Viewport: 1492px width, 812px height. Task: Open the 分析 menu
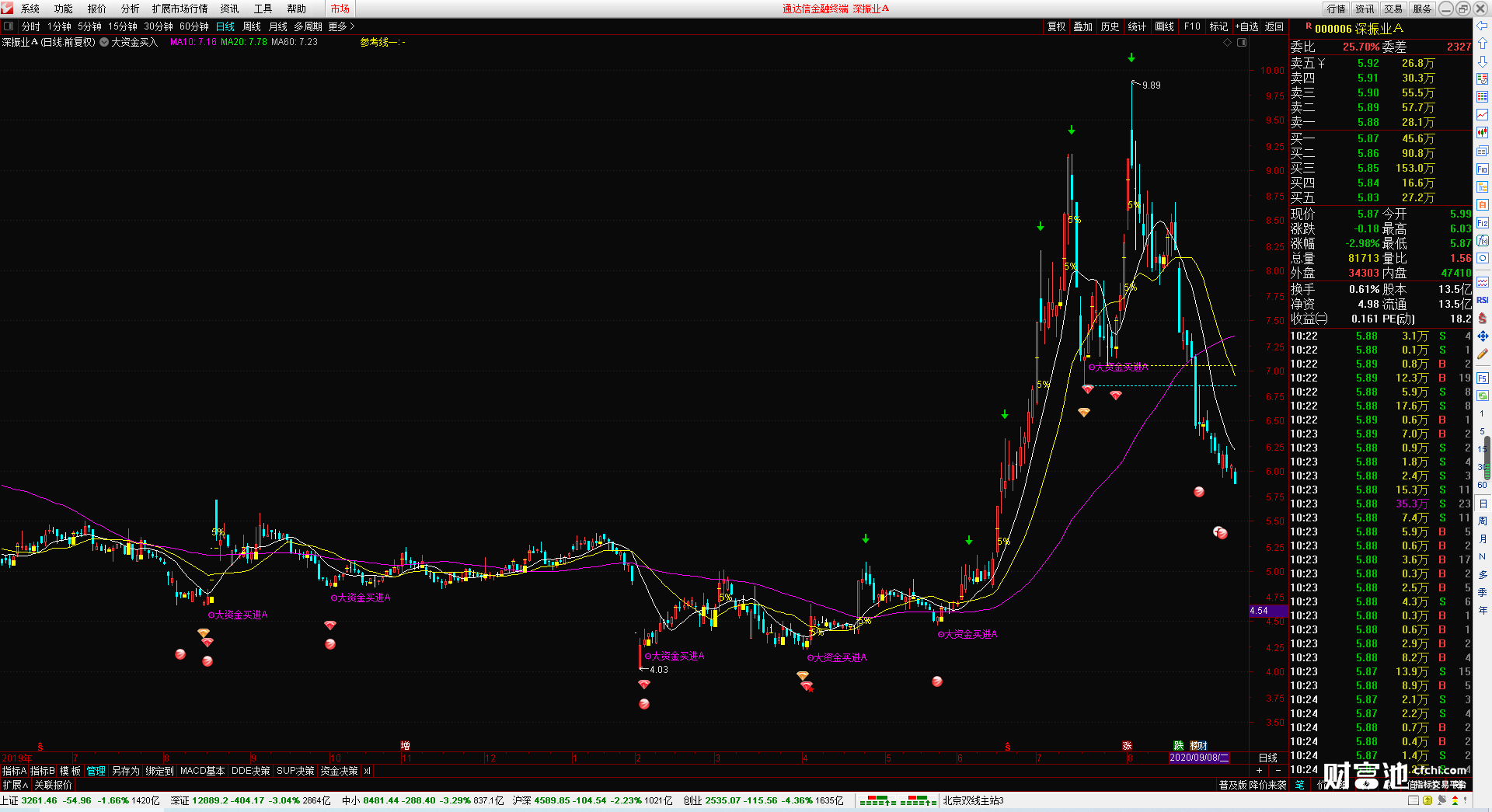tap(131, 9)
